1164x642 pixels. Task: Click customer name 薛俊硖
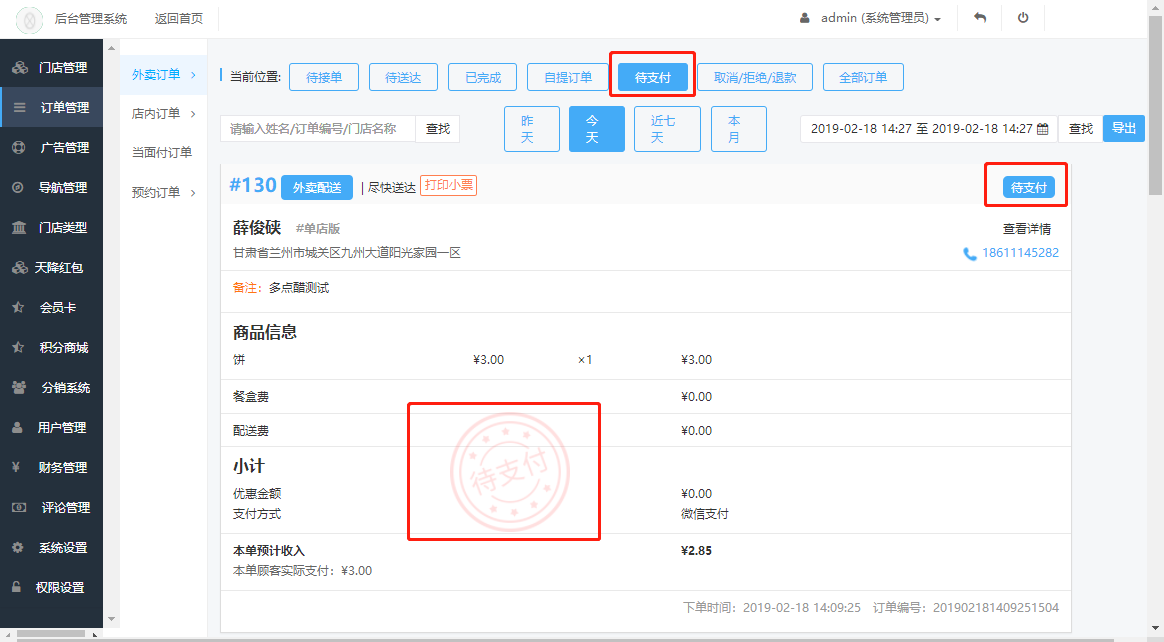click(257, 228)
